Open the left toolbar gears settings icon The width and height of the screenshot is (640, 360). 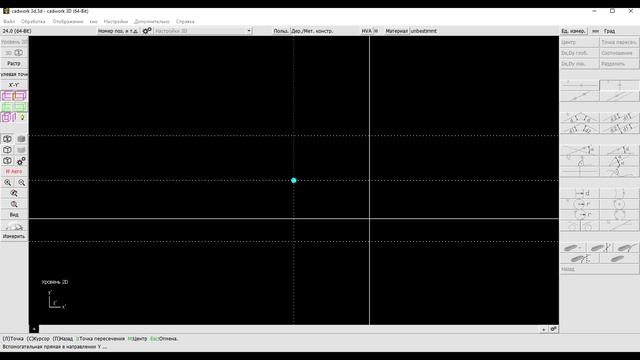point(21,161)
